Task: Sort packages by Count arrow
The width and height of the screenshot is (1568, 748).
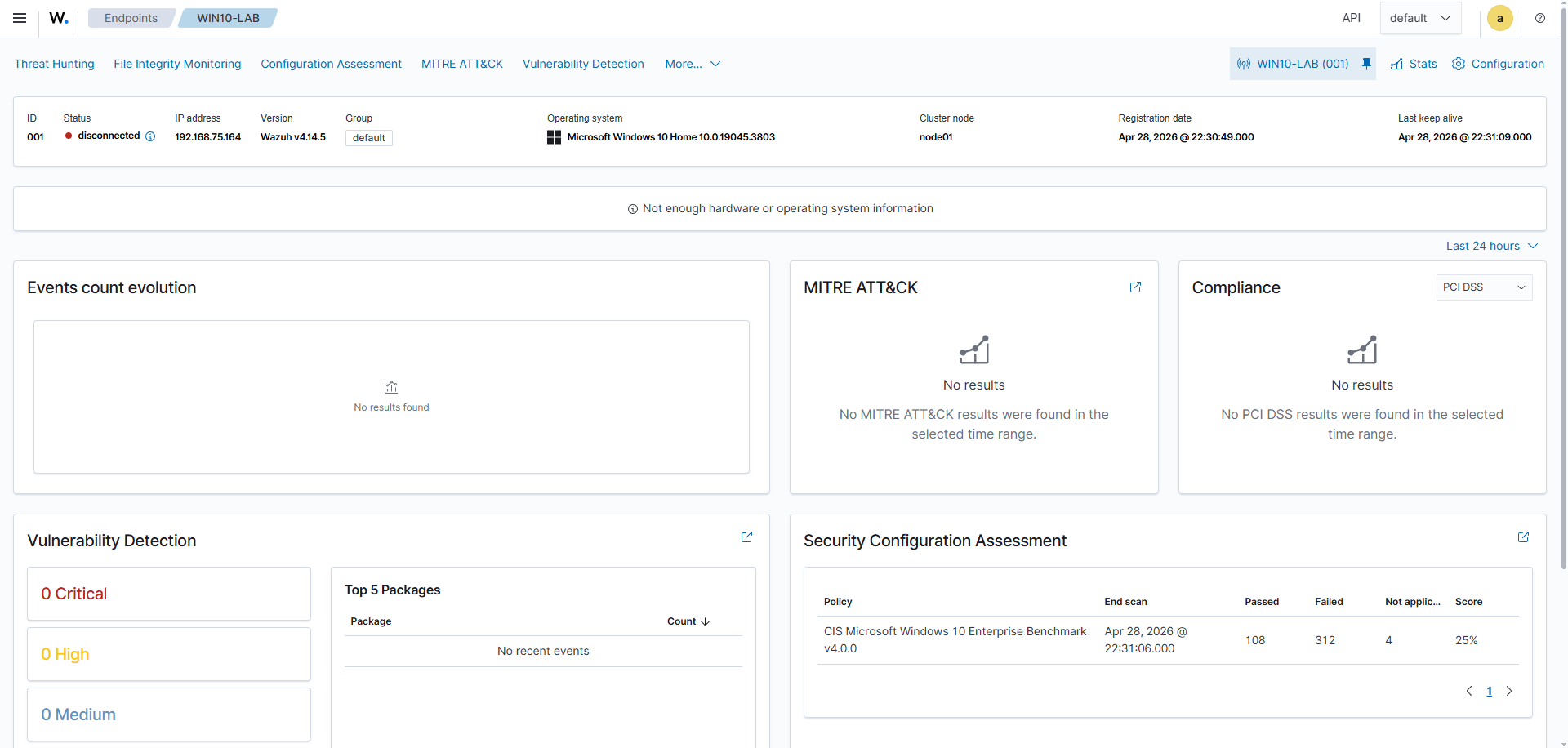Action: click(706, 621)
